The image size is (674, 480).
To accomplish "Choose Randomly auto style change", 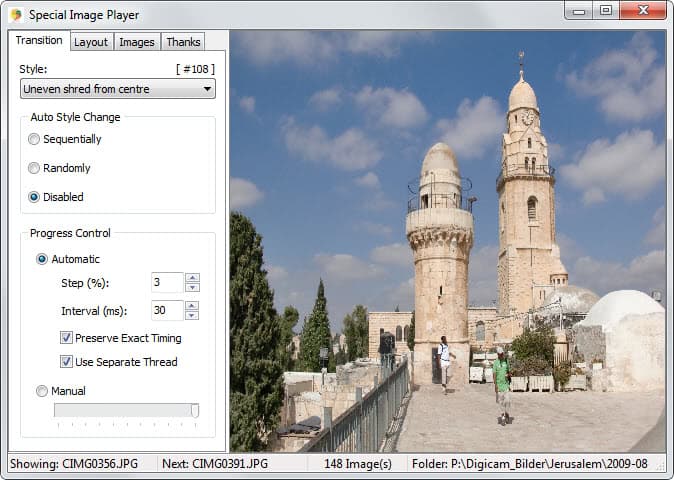I will [x=34, y=168].
